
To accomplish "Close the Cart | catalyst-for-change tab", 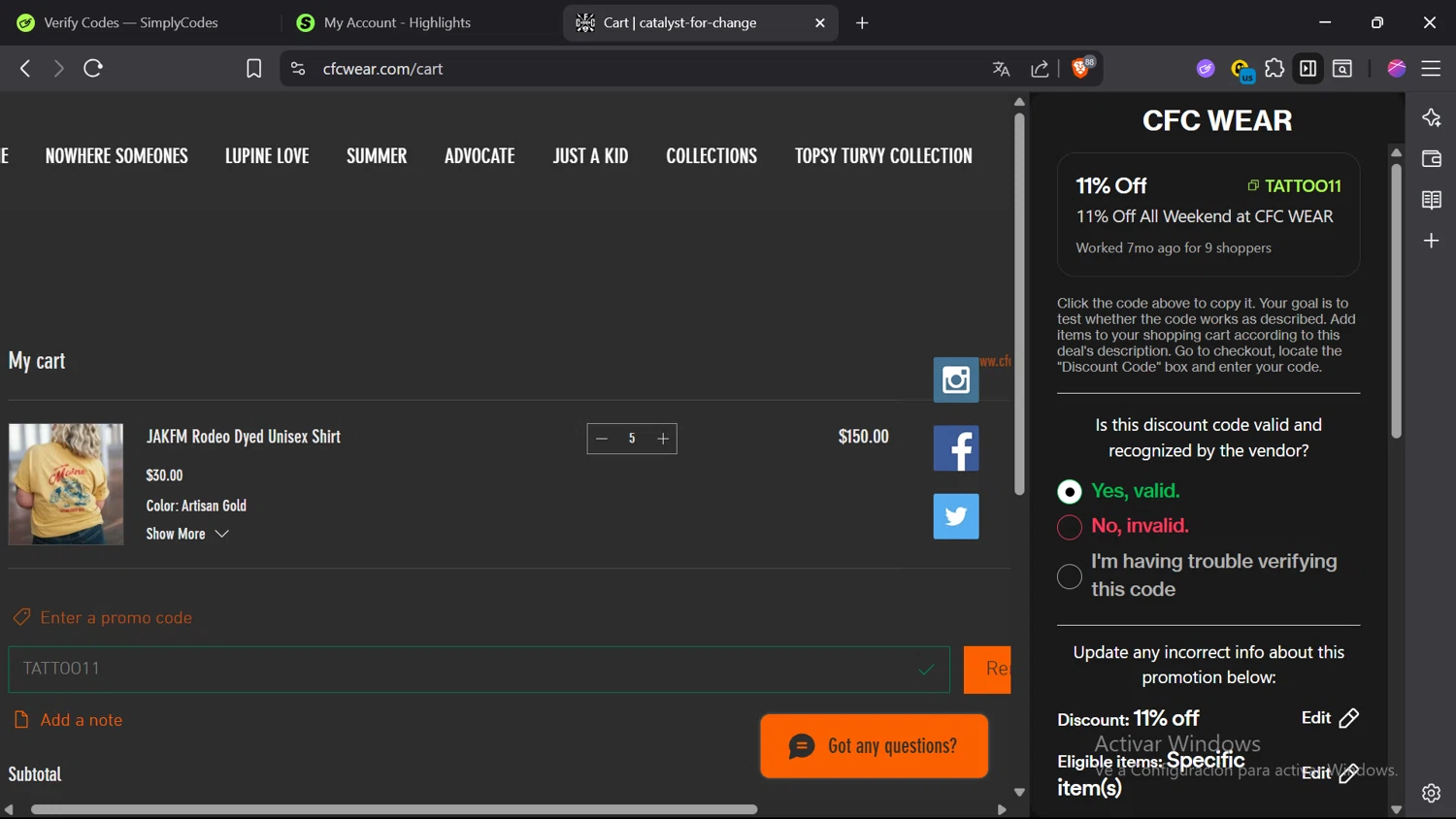I will [820, 22].
